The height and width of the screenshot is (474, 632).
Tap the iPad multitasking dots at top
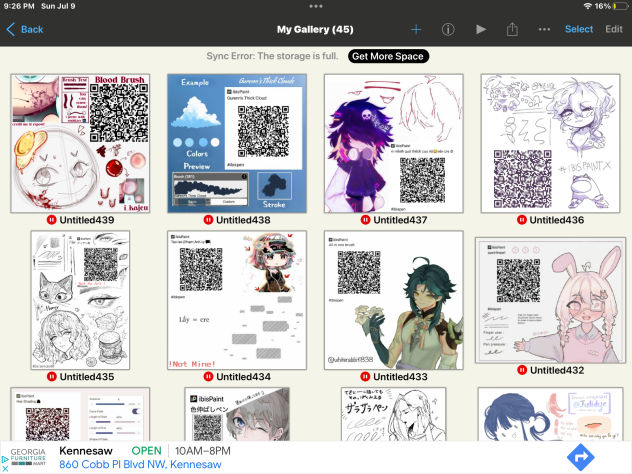click(316, 6)
